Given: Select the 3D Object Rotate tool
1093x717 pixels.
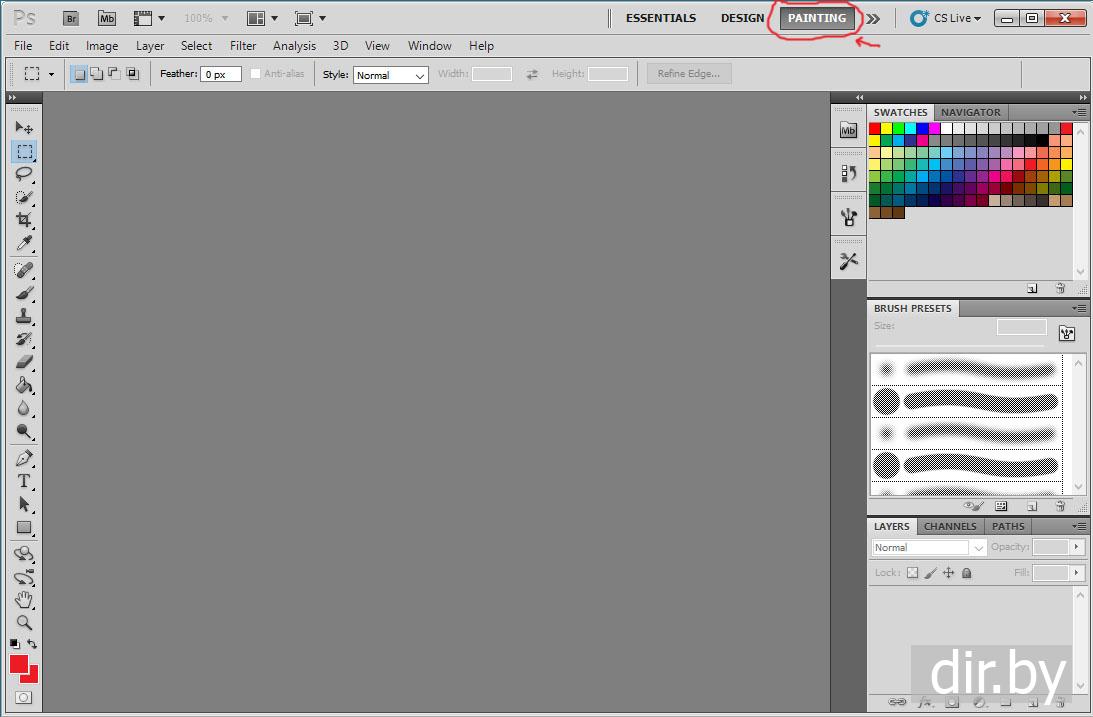Looking at the screenshot, I should tap(24, 554).
